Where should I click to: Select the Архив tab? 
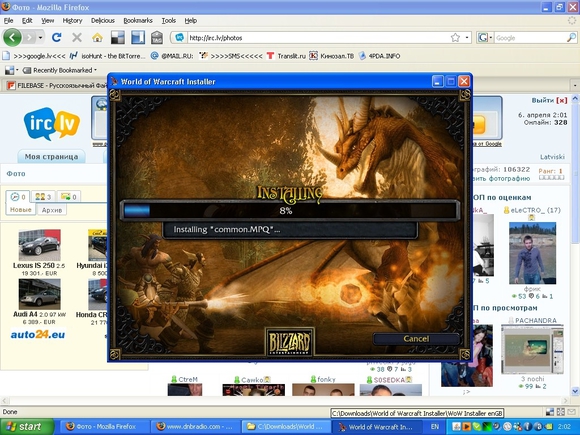pyautogui.click(x=52, y=210)
